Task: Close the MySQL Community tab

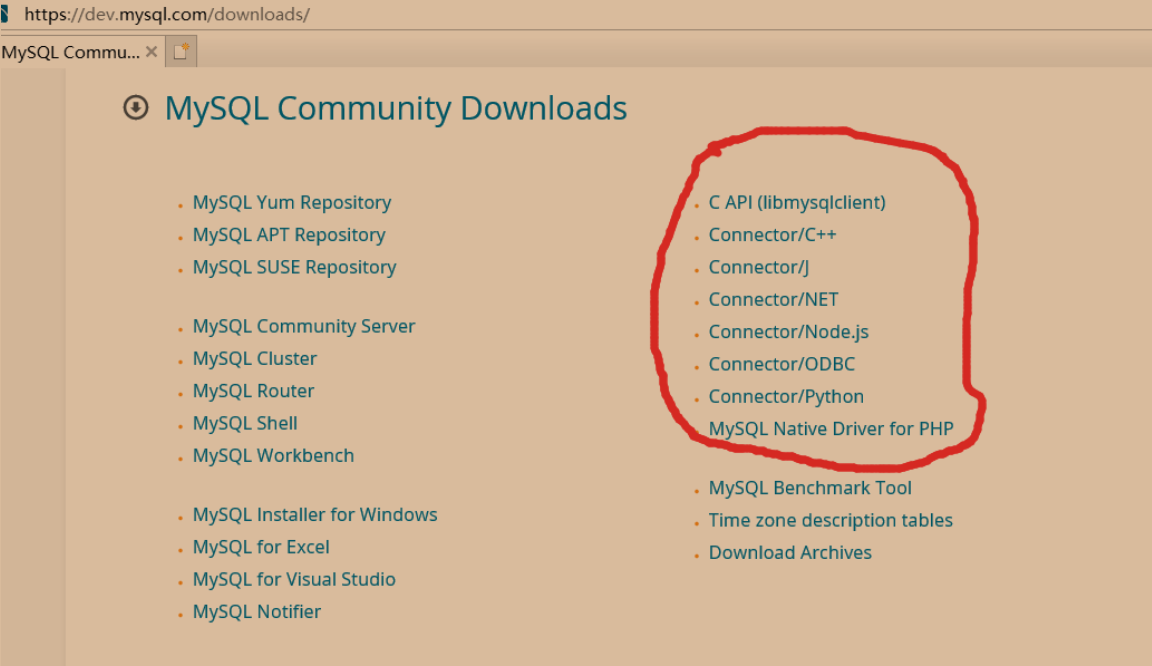Action: [151, 51]
